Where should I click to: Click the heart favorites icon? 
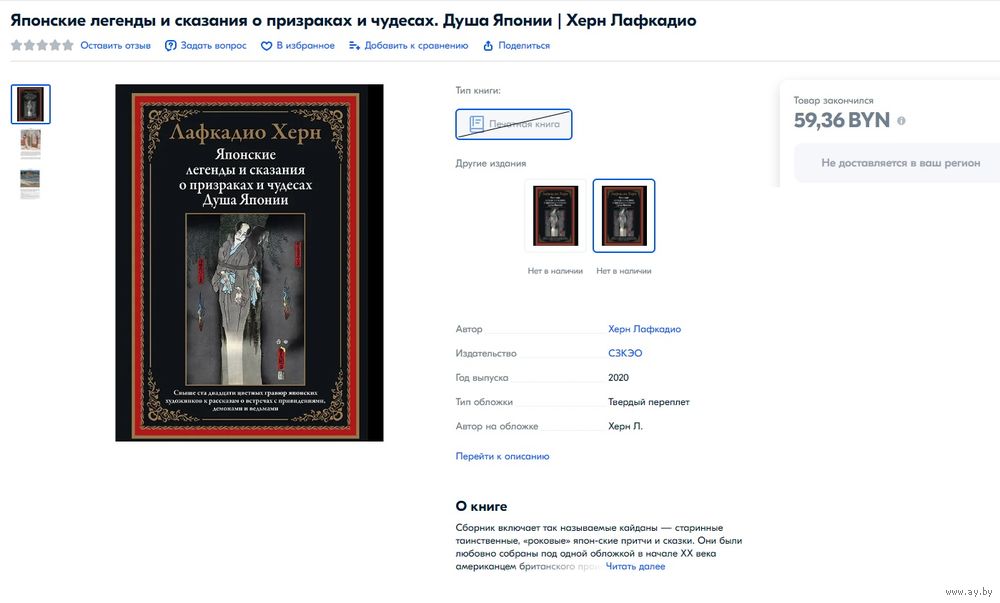click(267, 46)
